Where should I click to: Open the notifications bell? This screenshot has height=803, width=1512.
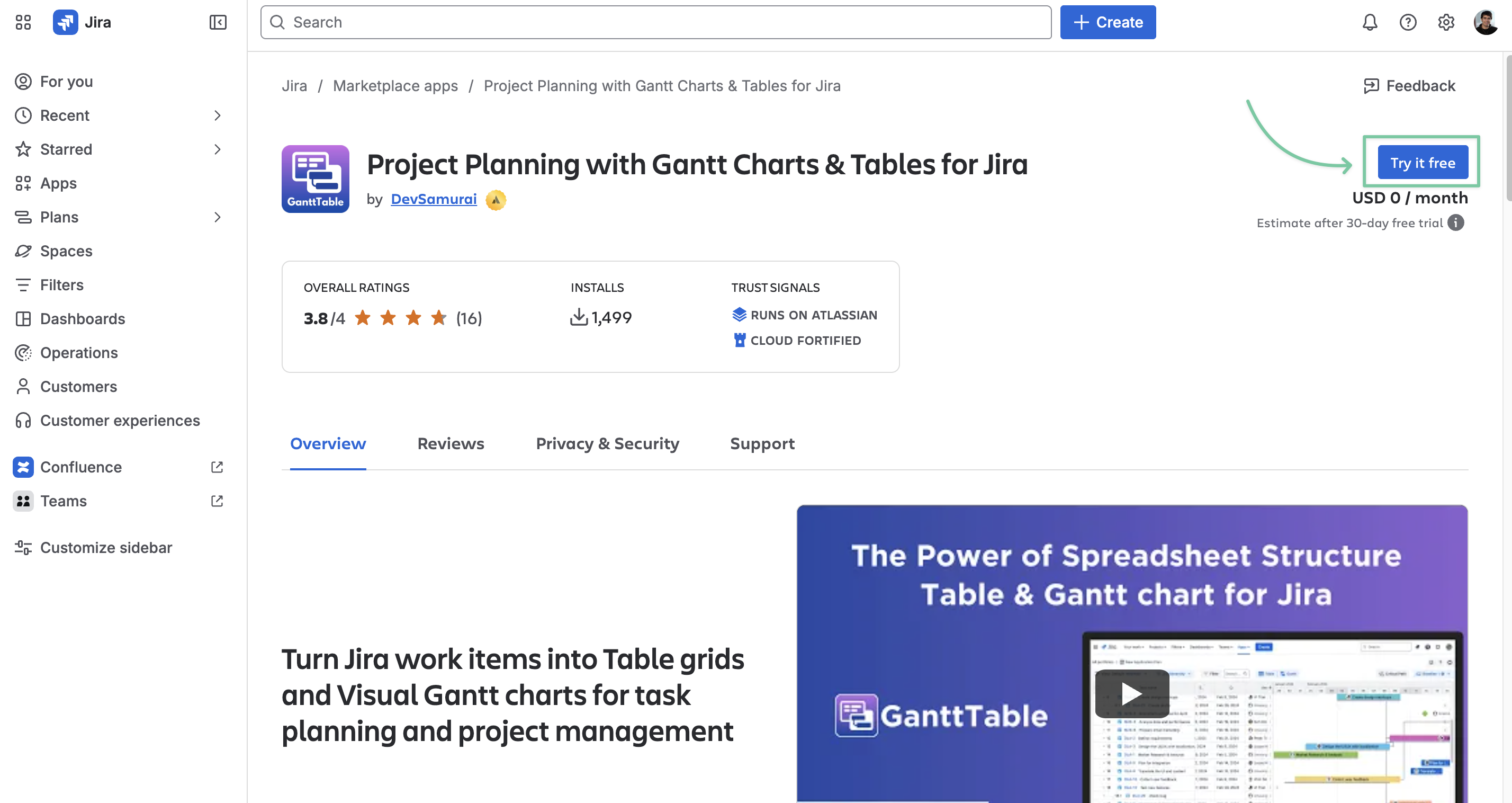click(1370, 22)
